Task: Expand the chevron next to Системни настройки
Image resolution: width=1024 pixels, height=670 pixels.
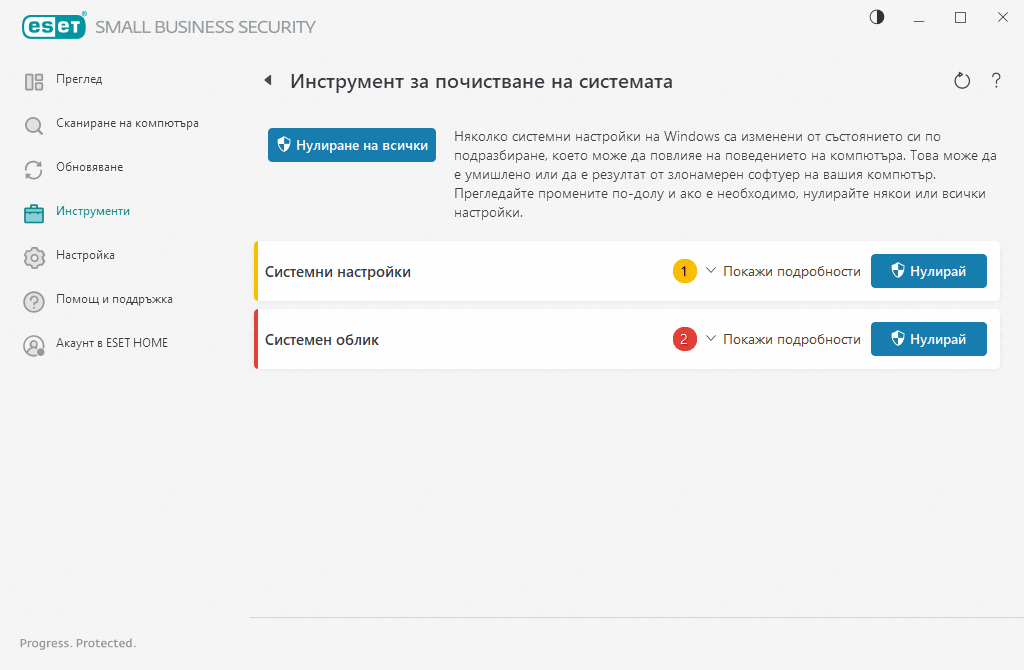Action: tap(710, 270)
